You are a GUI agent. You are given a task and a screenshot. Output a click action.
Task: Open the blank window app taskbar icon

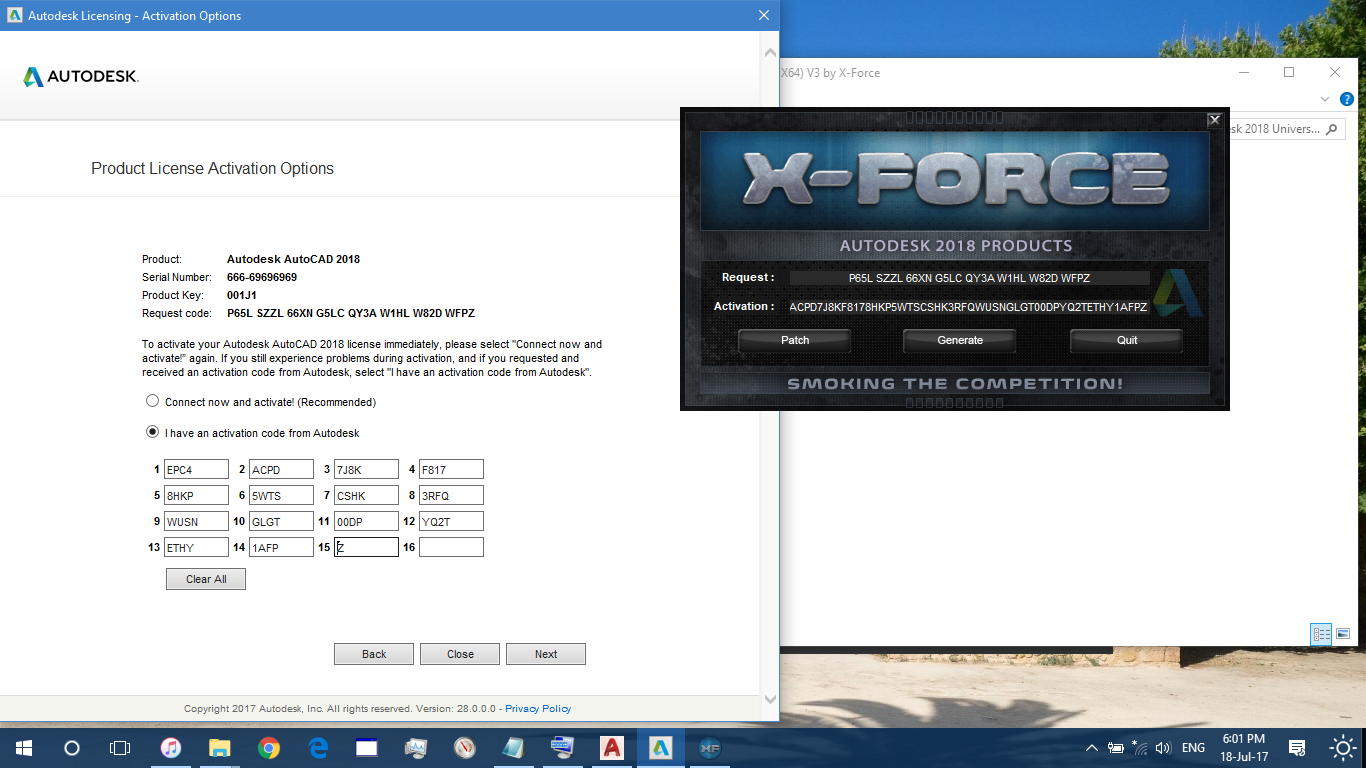point(367,748)
